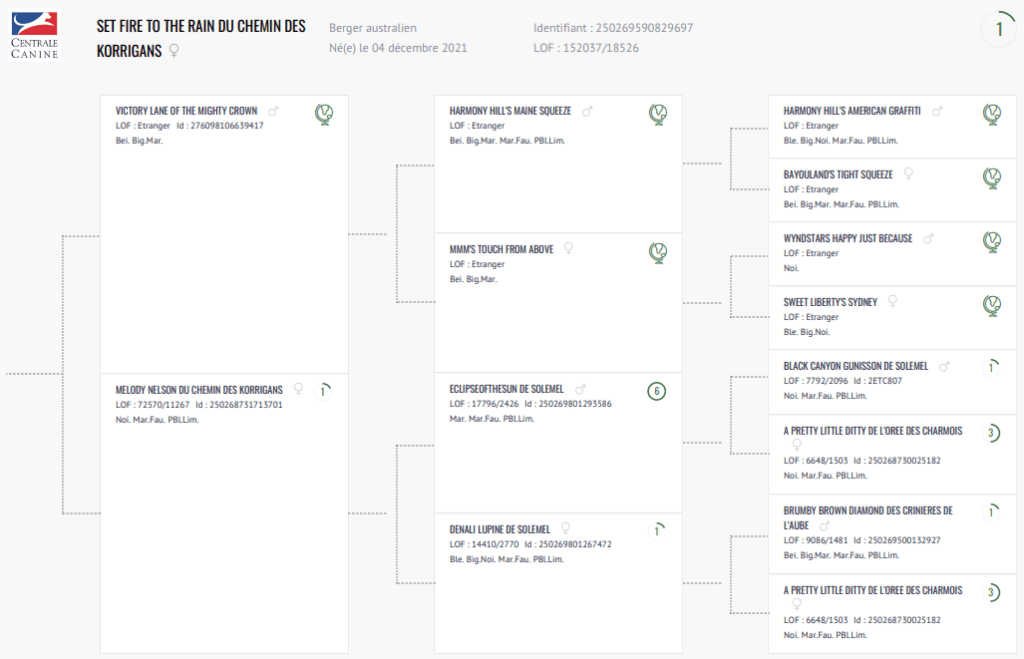Click the green badge icon on Bayouland's Tight Squeeze

click(x=992, y=178)
